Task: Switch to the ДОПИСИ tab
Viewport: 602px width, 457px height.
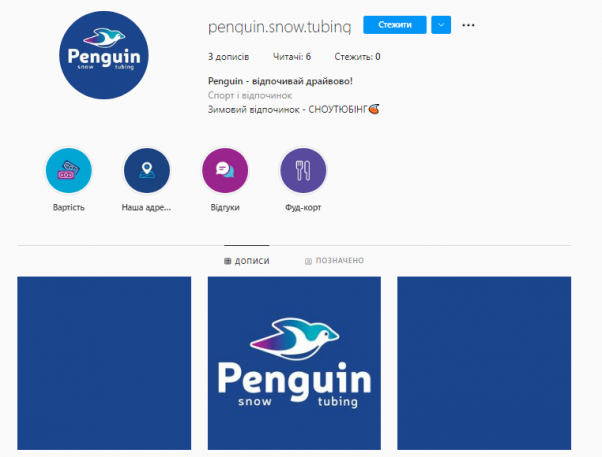Action: (x=247, y=261)
